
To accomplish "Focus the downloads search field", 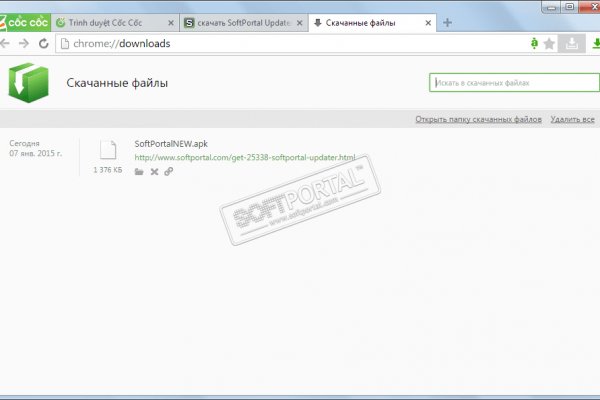I will tap(510, 83).
